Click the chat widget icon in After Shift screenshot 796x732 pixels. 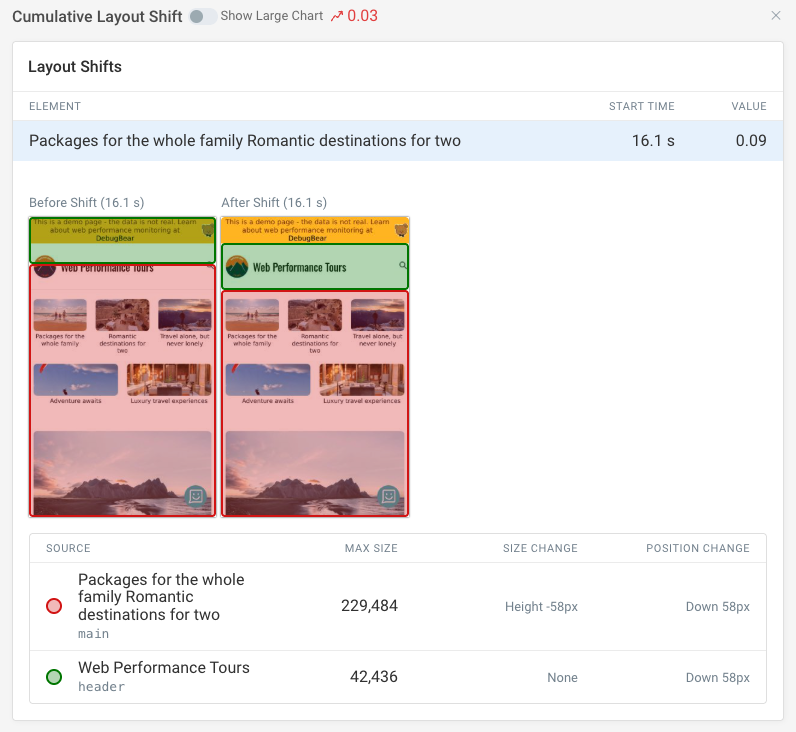[389, 496]
